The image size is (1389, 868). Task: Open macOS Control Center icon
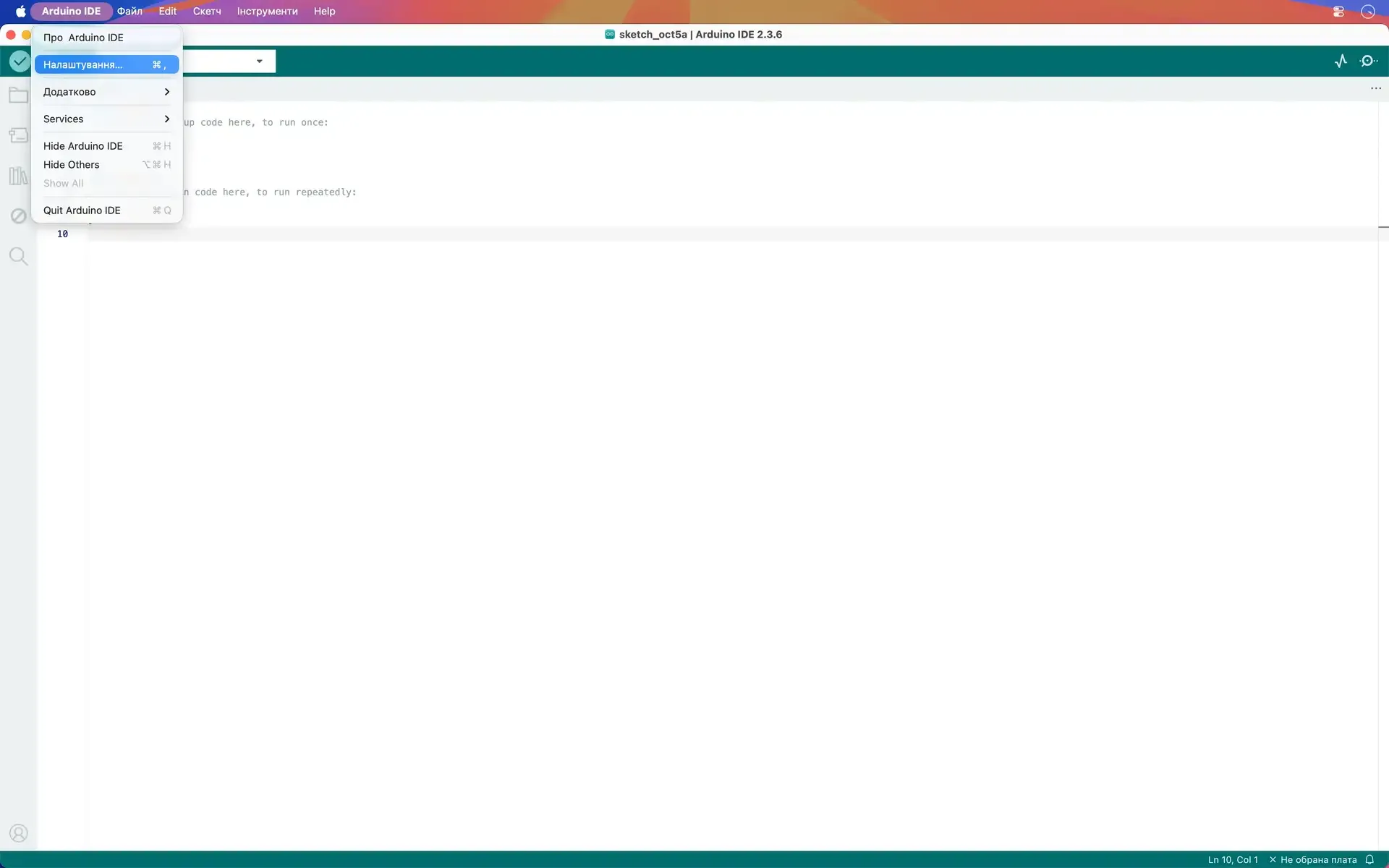(1338, 12)
